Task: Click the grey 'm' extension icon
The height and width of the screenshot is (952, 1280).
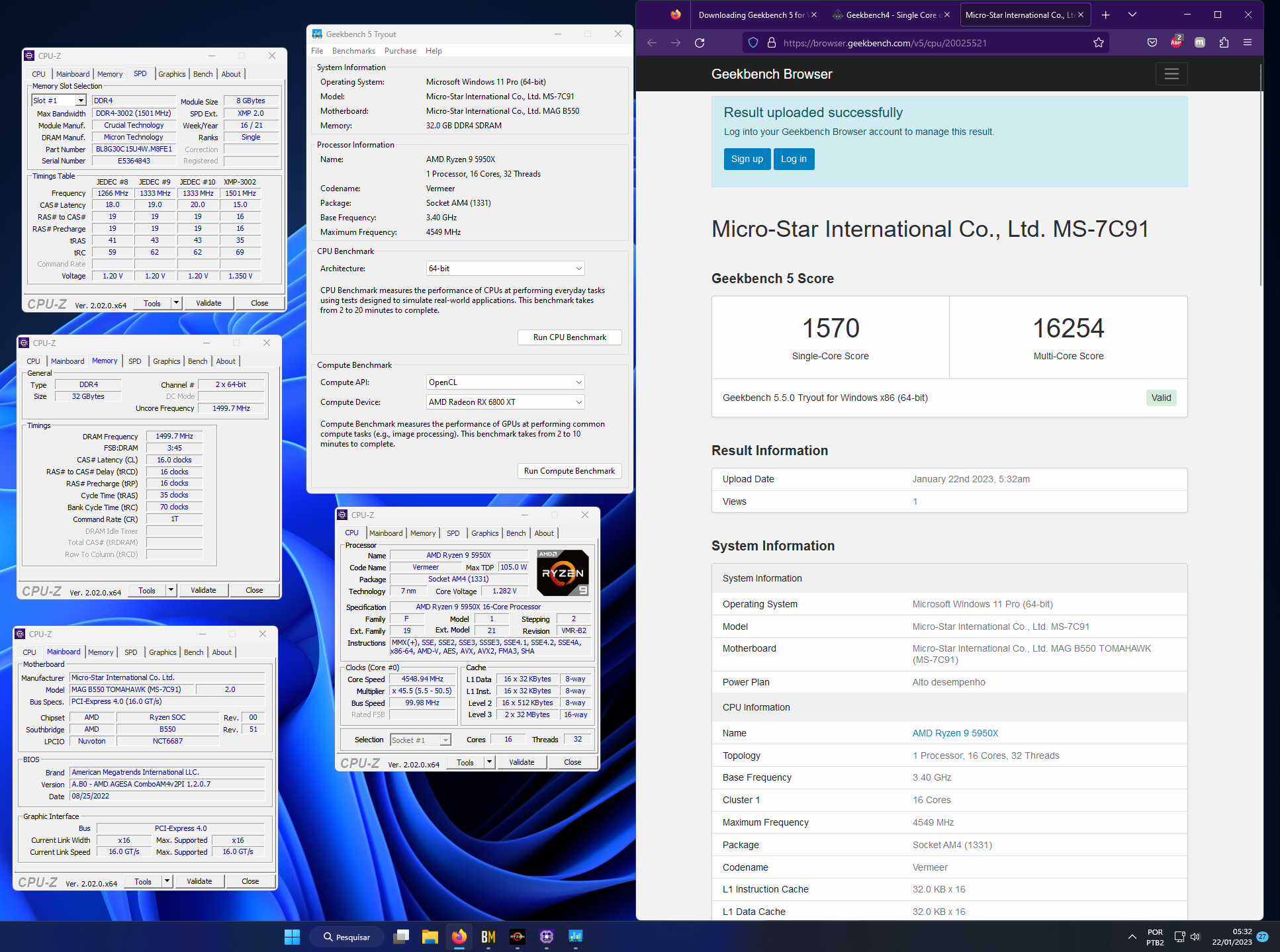Action: pyautogui.click(x=1200, y=43)
